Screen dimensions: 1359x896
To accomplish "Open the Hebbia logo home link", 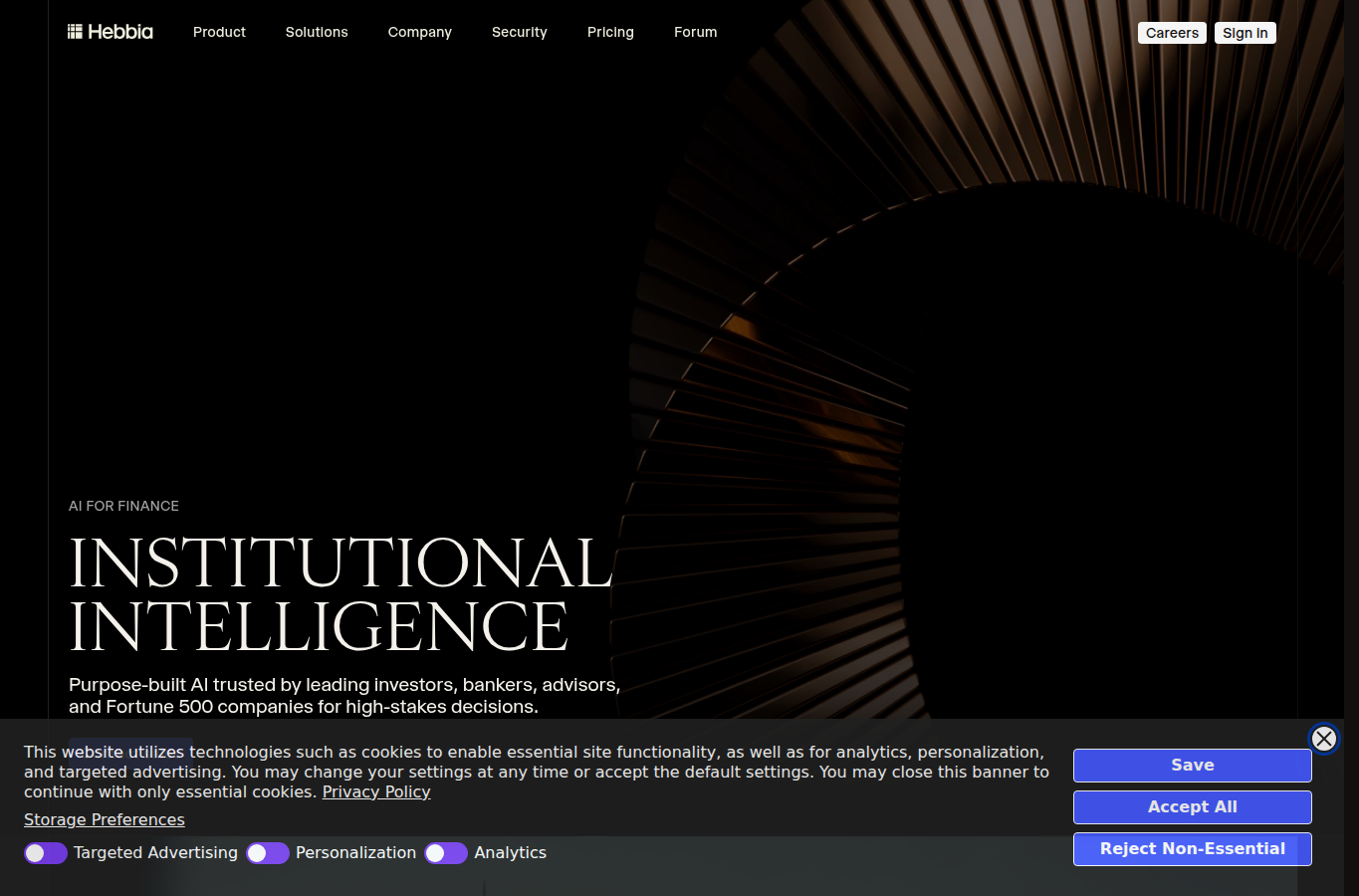I will [111, 32].
